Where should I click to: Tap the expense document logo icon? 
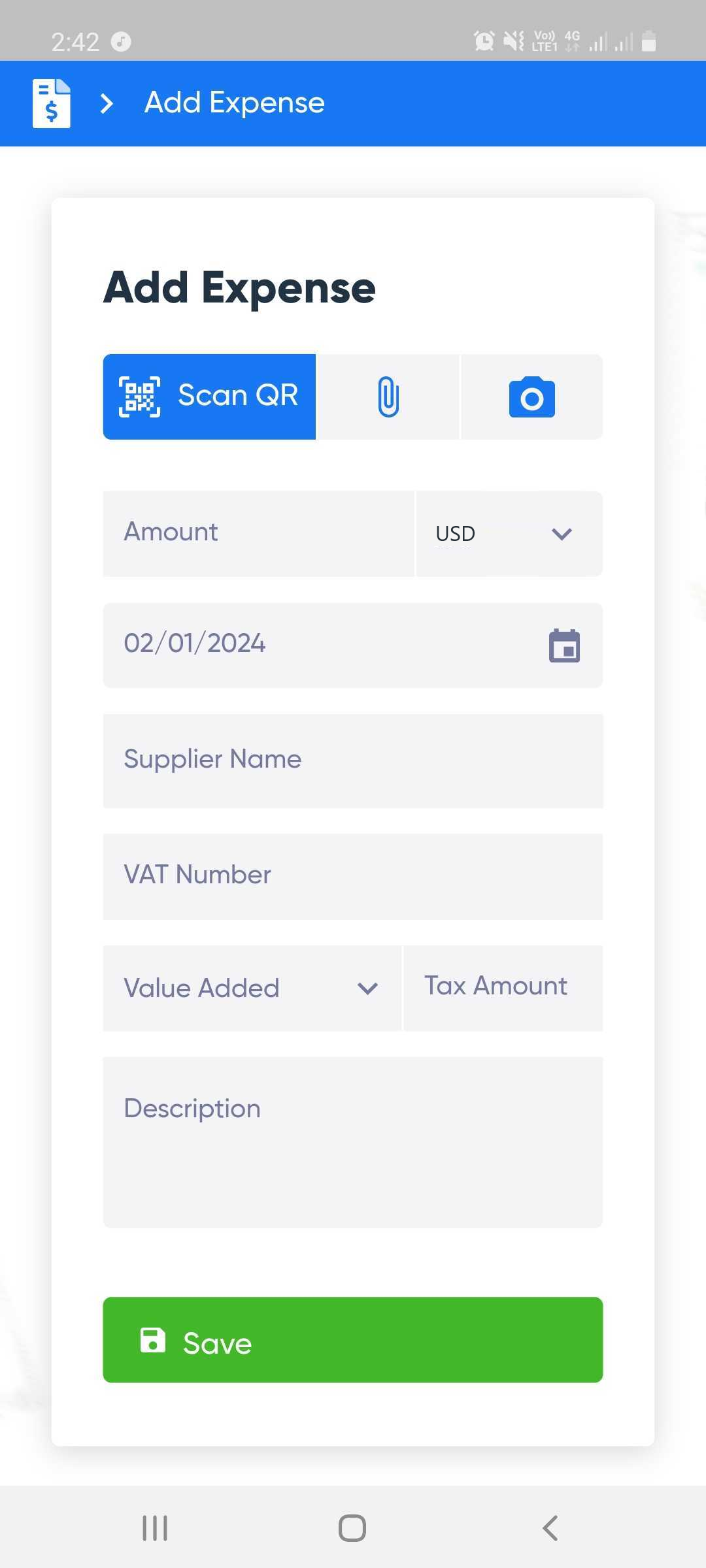[x=52, y=103]
